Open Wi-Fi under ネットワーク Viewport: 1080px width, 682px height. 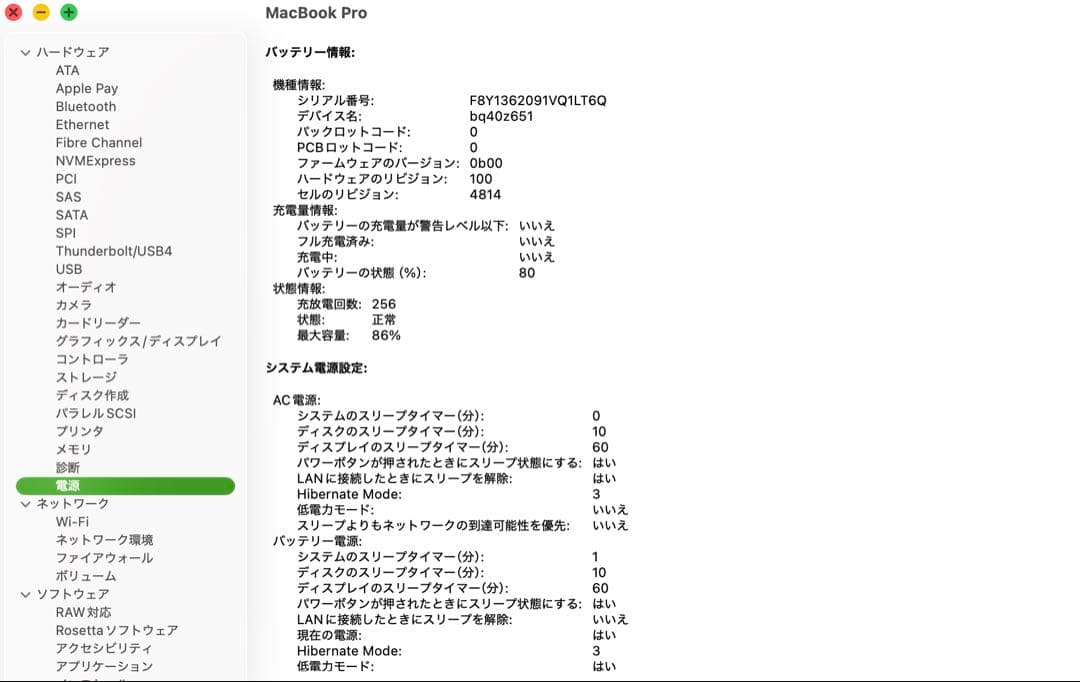[72, 522]
